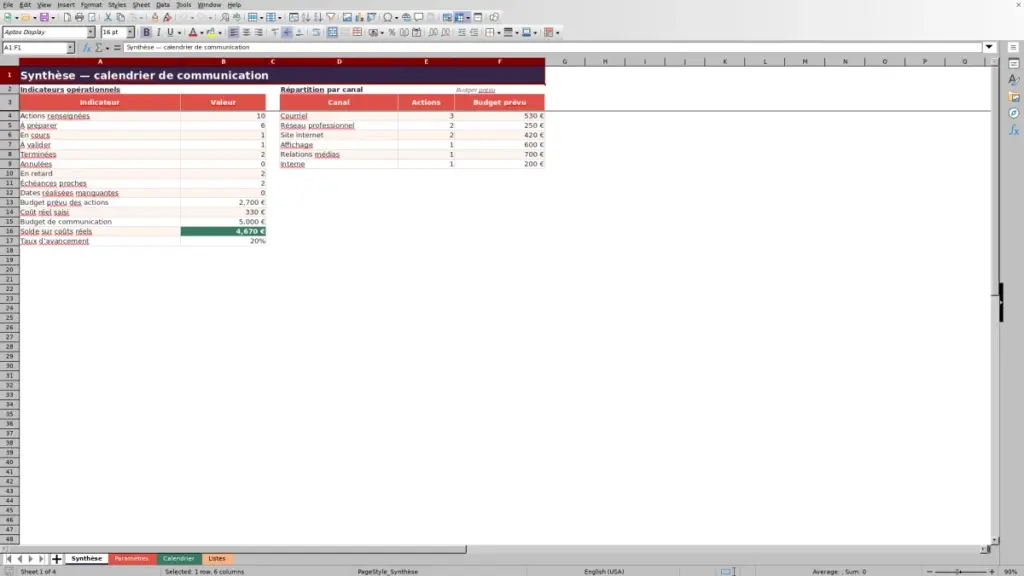The image size is (1024, 576).
Task: Expand the Name Box dropdown
Action: click(70, 48)
